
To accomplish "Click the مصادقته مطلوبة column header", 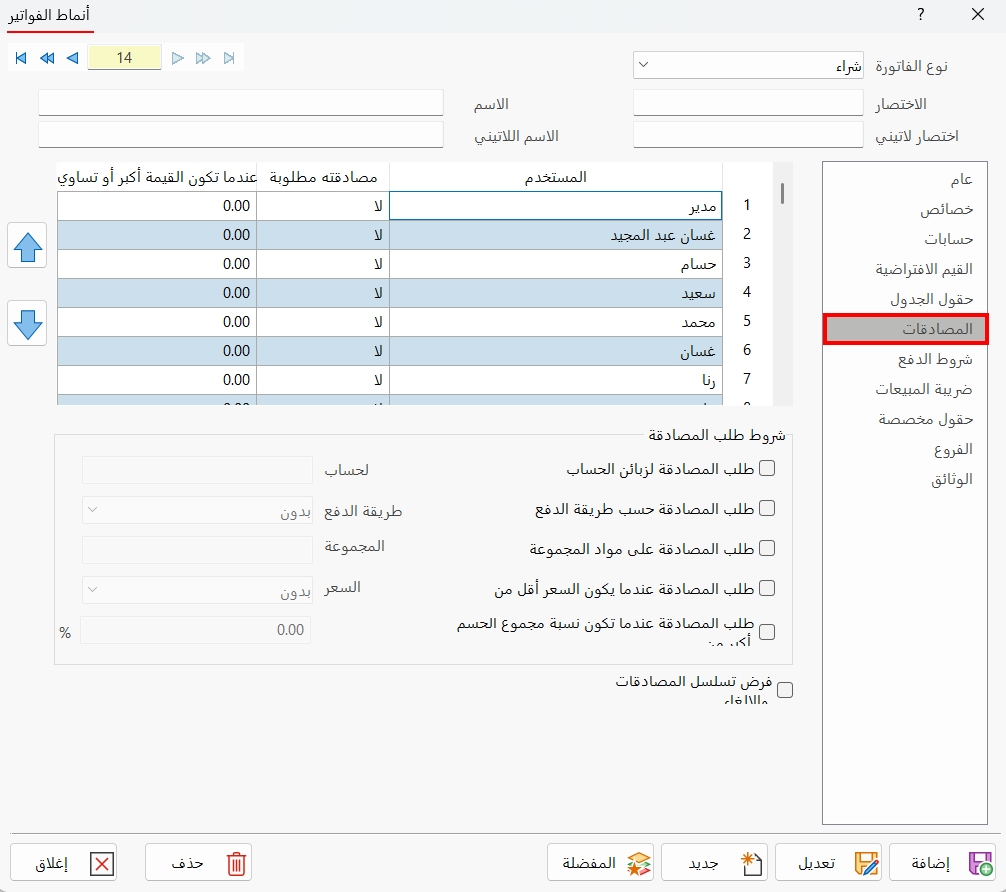I will coord(323,177).
